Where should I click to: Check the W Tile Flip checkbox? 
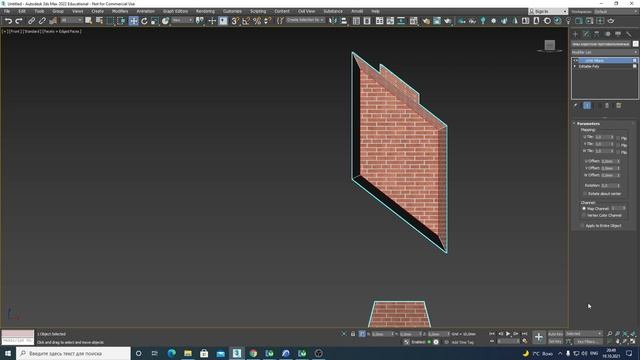(618, 152)
